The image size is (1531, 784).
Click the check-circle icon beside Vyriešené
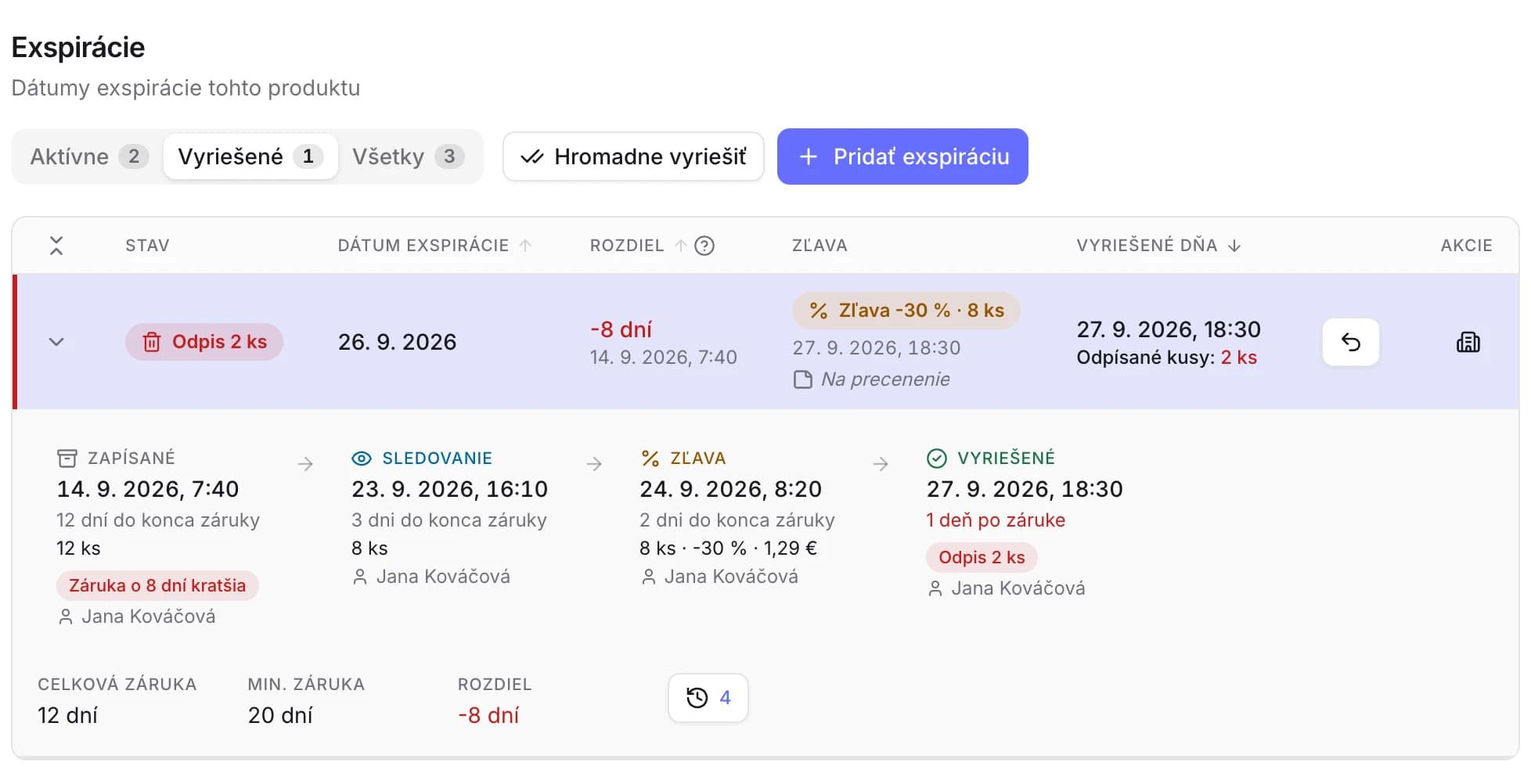pyautogui.click(x=937, y=459)
